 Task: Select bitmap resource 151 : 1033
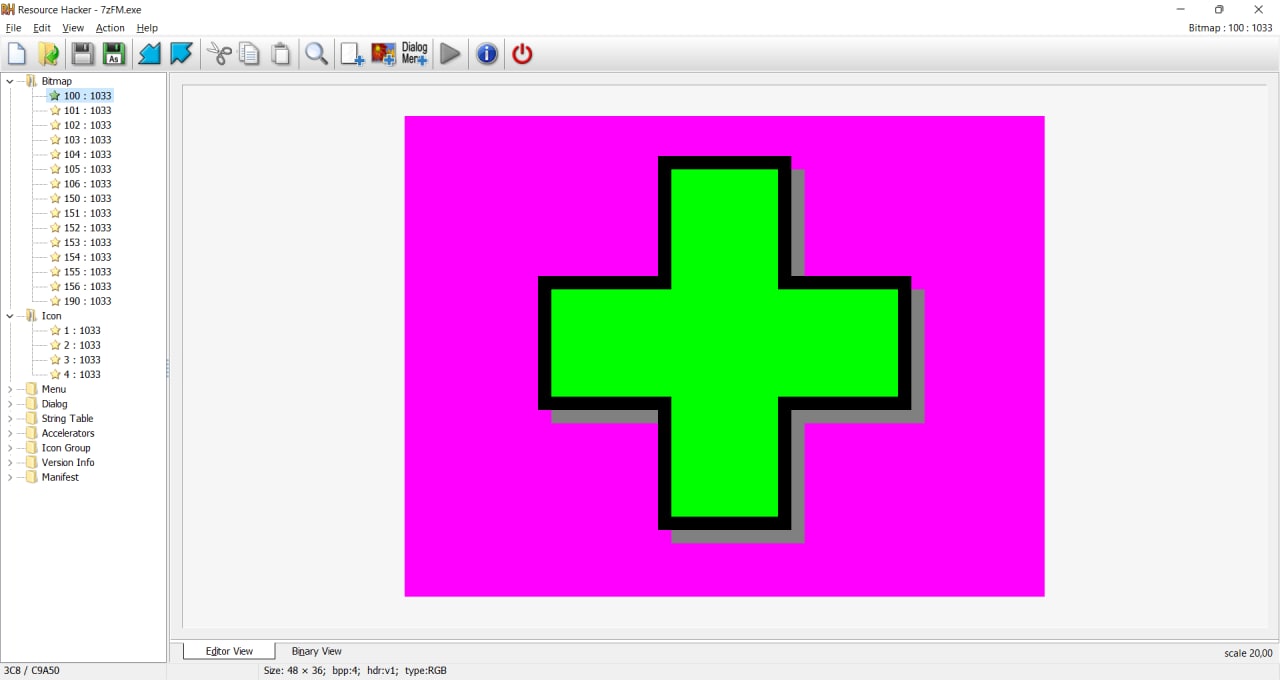[88, 213]
